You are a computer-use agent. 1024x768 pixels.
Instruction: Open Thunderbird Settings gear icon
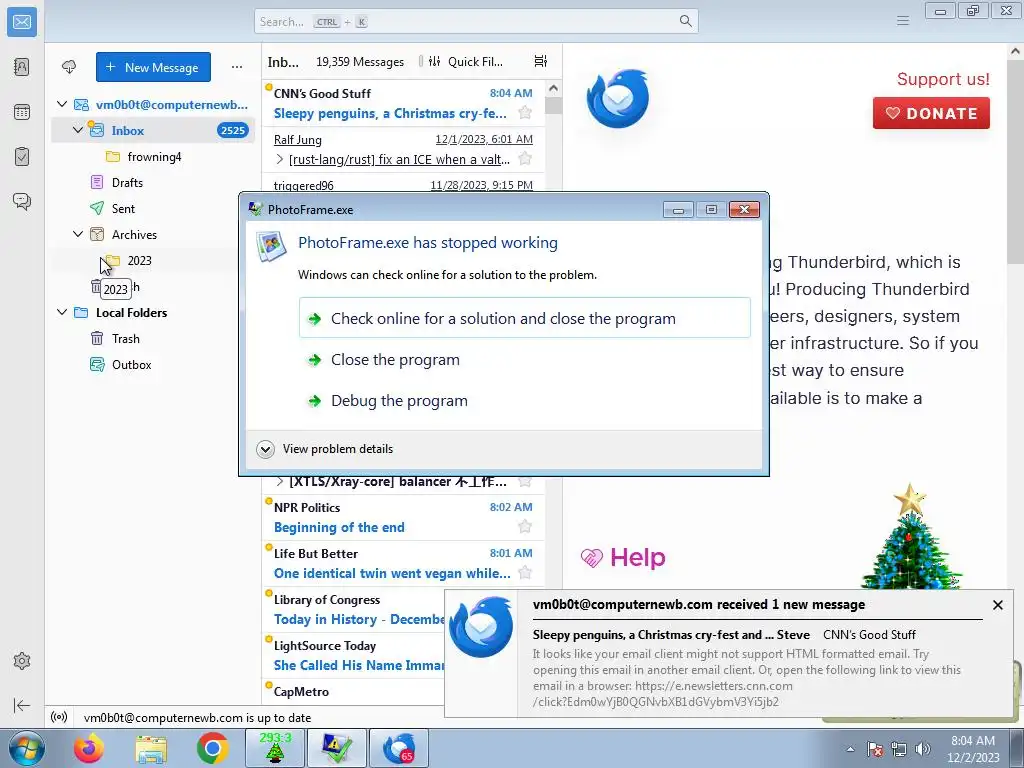pyautogui.click(x=22, y=661)
